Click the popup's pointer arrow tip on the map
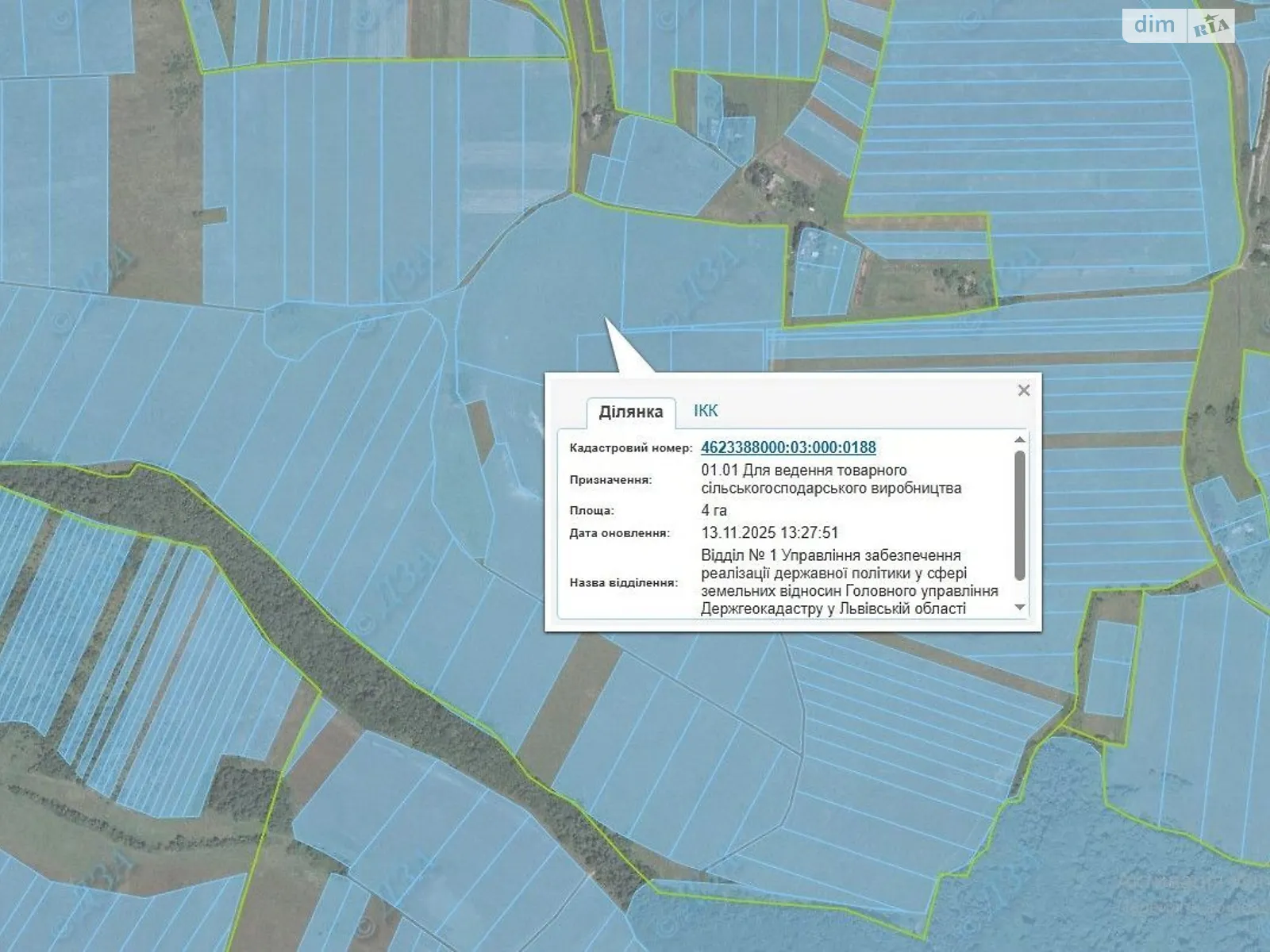Image resolution: width=1270 pixels, height=952 pixels. tap(607, 321)
